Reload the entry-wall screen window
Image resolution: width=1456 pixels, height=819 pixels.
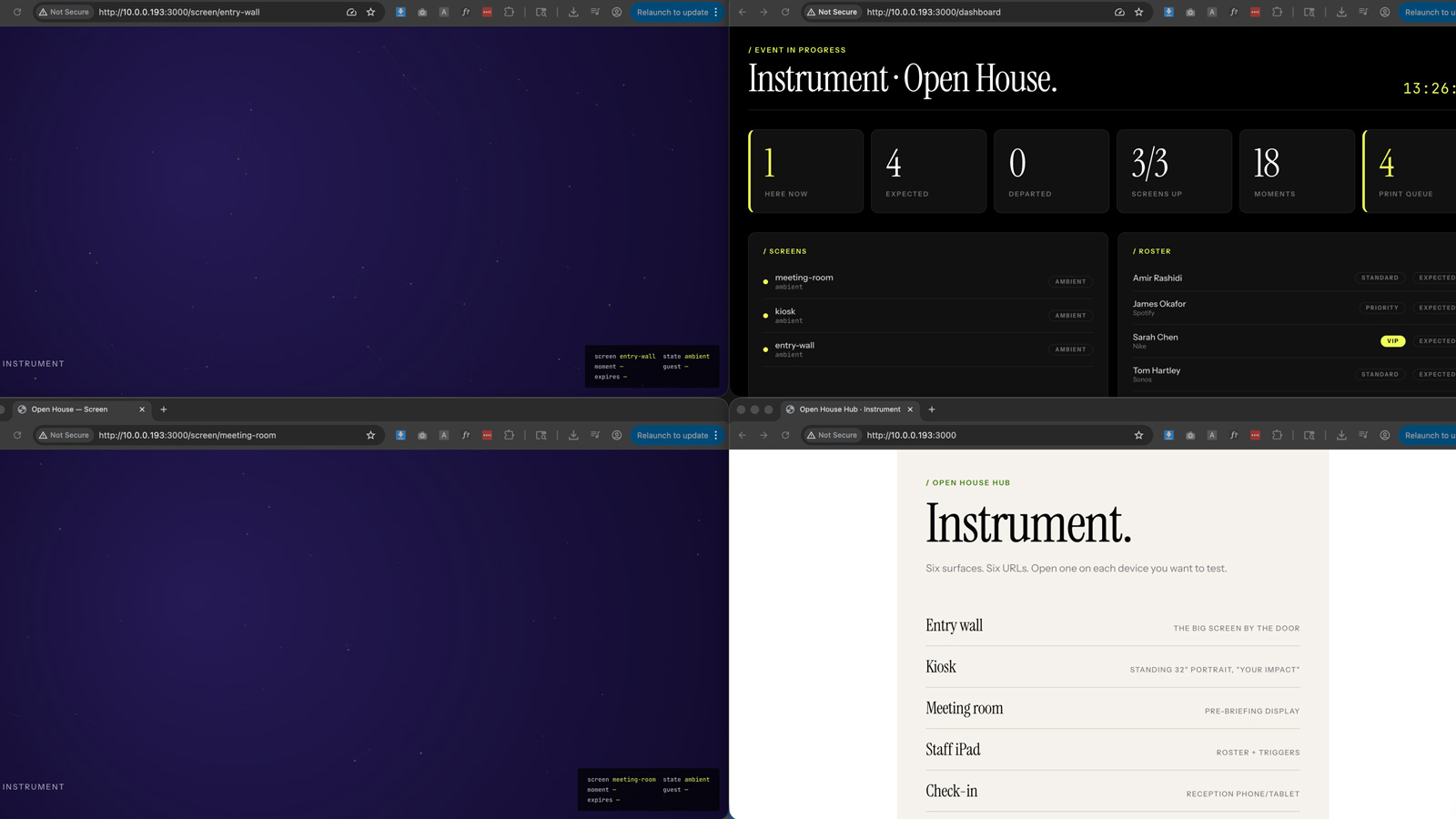pyautogui.click(x=17, y=12)
